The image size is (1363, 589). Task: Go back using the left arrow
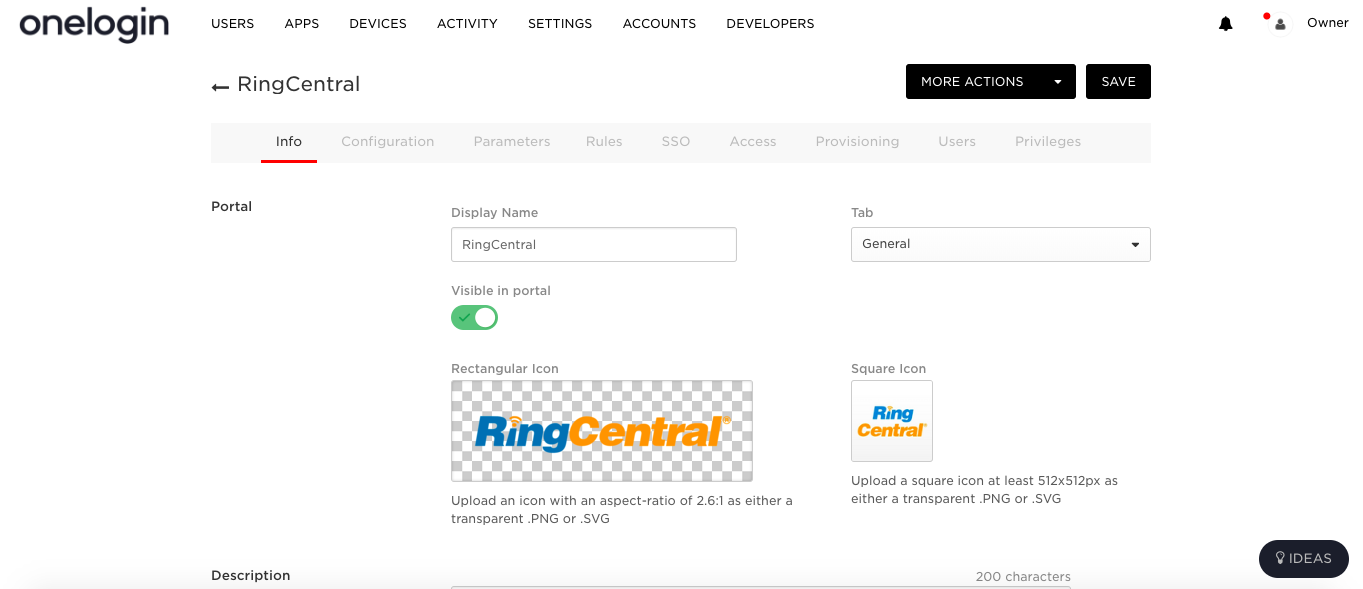[220, 87]
